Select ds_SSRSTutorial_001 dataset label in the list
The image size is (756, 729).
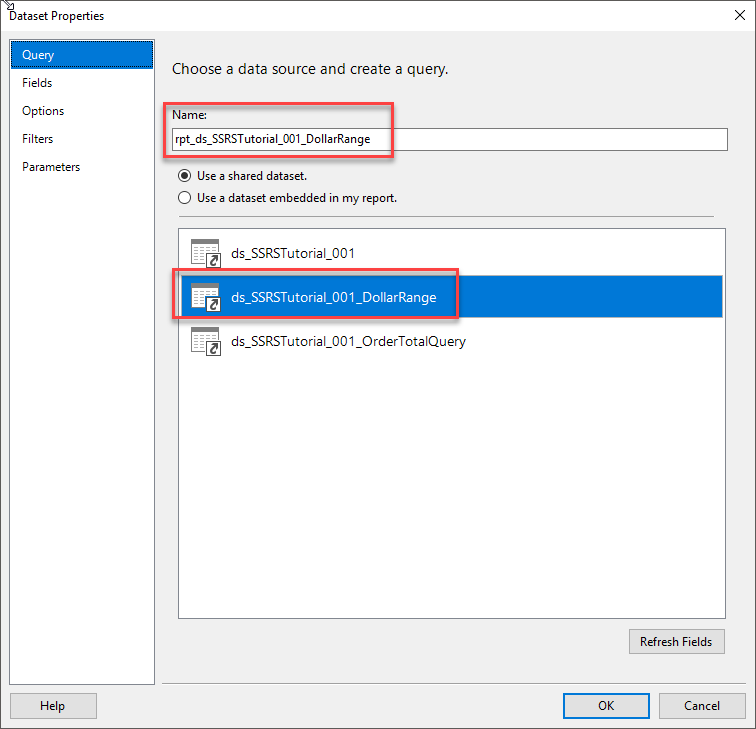293,253
